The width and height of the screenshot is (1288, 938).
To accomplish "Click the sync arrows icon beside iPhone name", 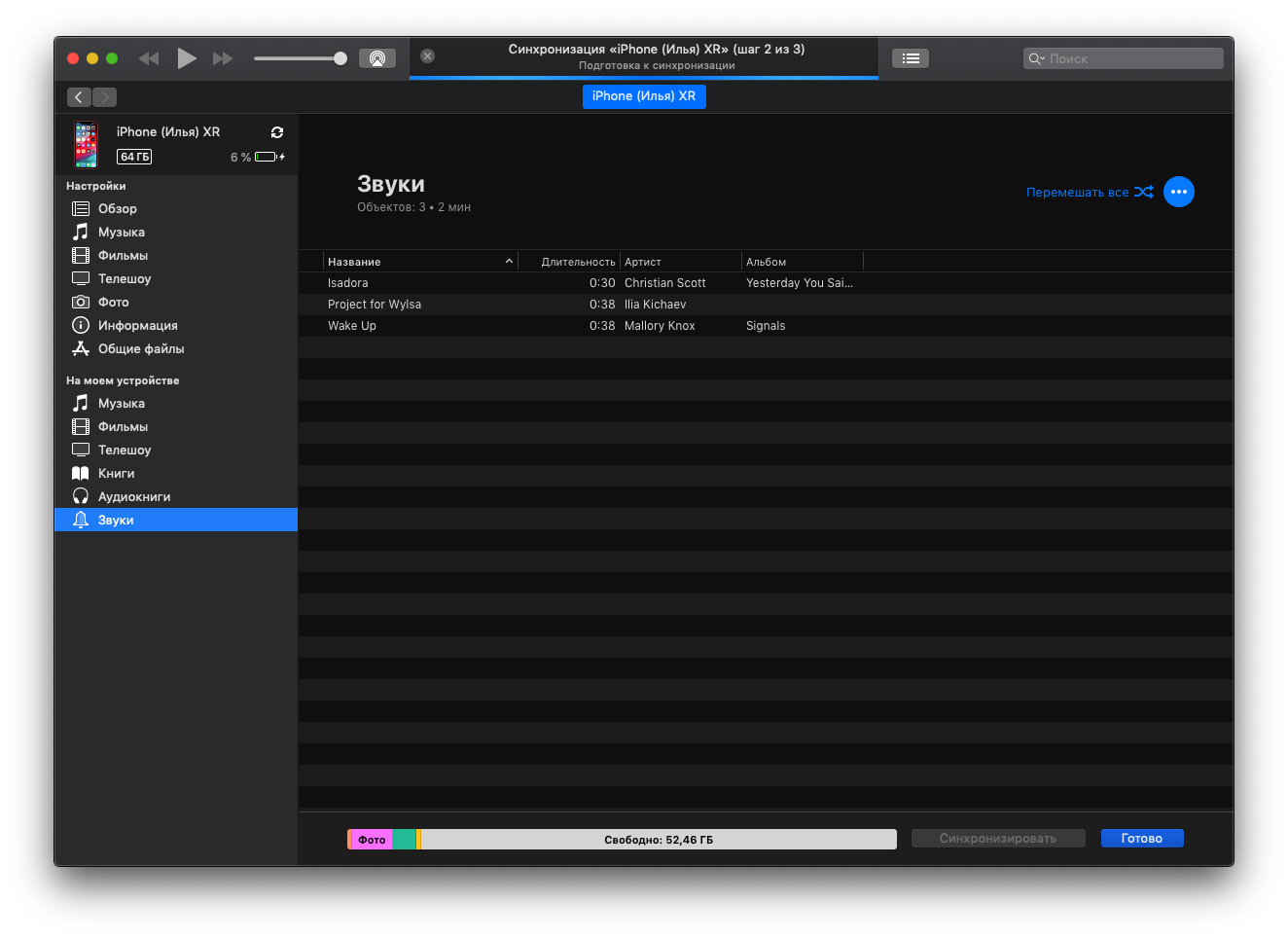I will [277, 132].
